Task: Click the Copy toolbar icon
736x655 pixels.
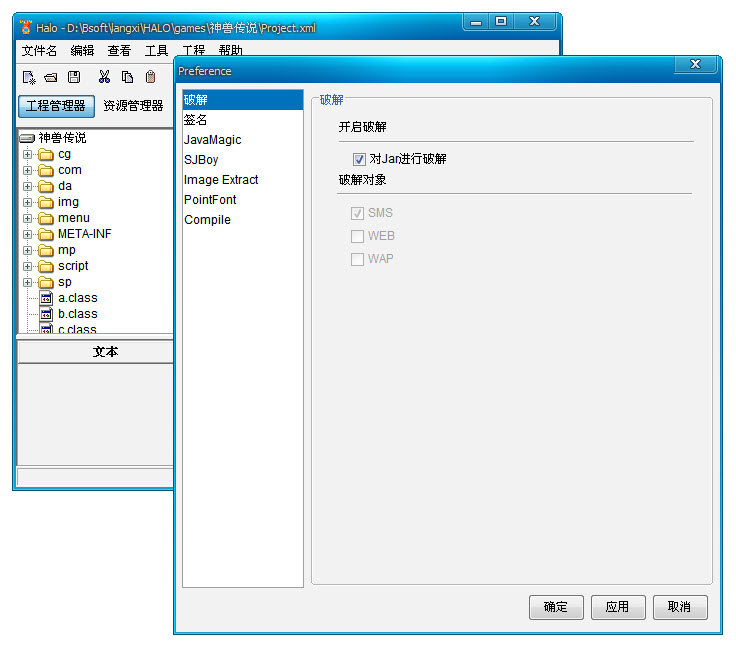Action: 127,77
